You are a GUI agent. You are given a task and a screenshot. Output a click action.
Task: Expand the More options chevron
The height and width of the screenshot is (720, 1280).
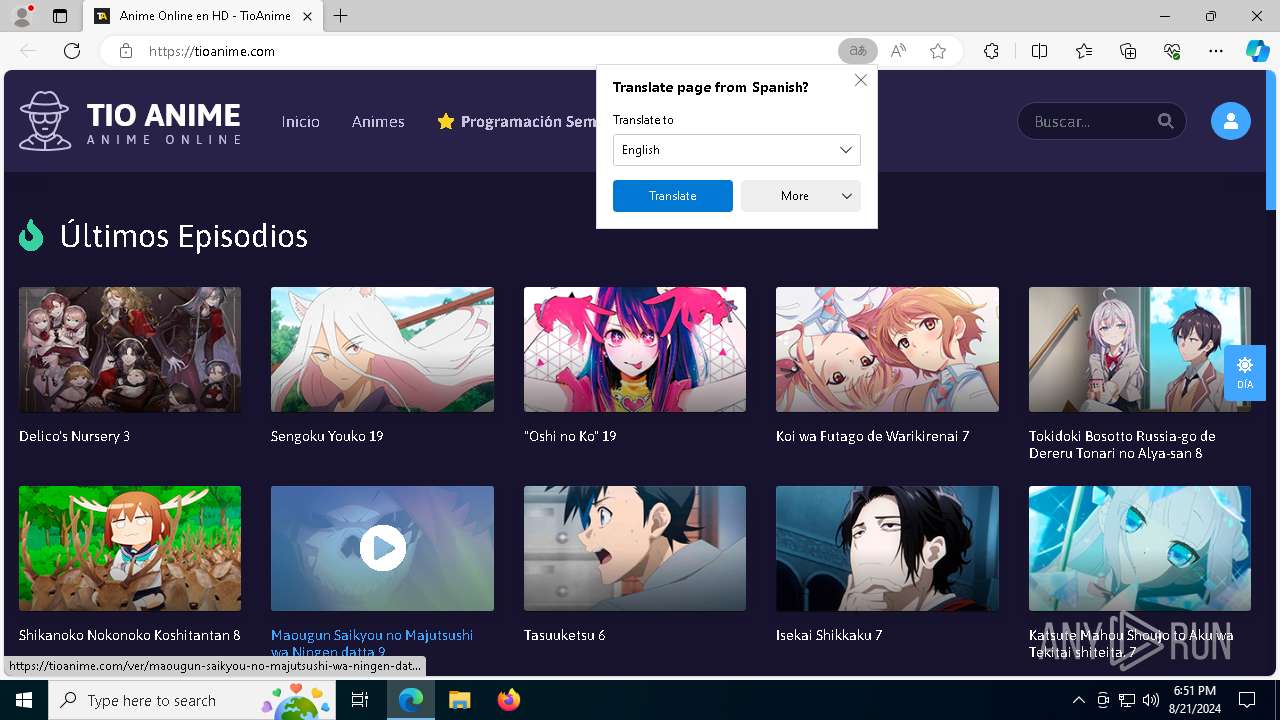[x=847, y=196]
